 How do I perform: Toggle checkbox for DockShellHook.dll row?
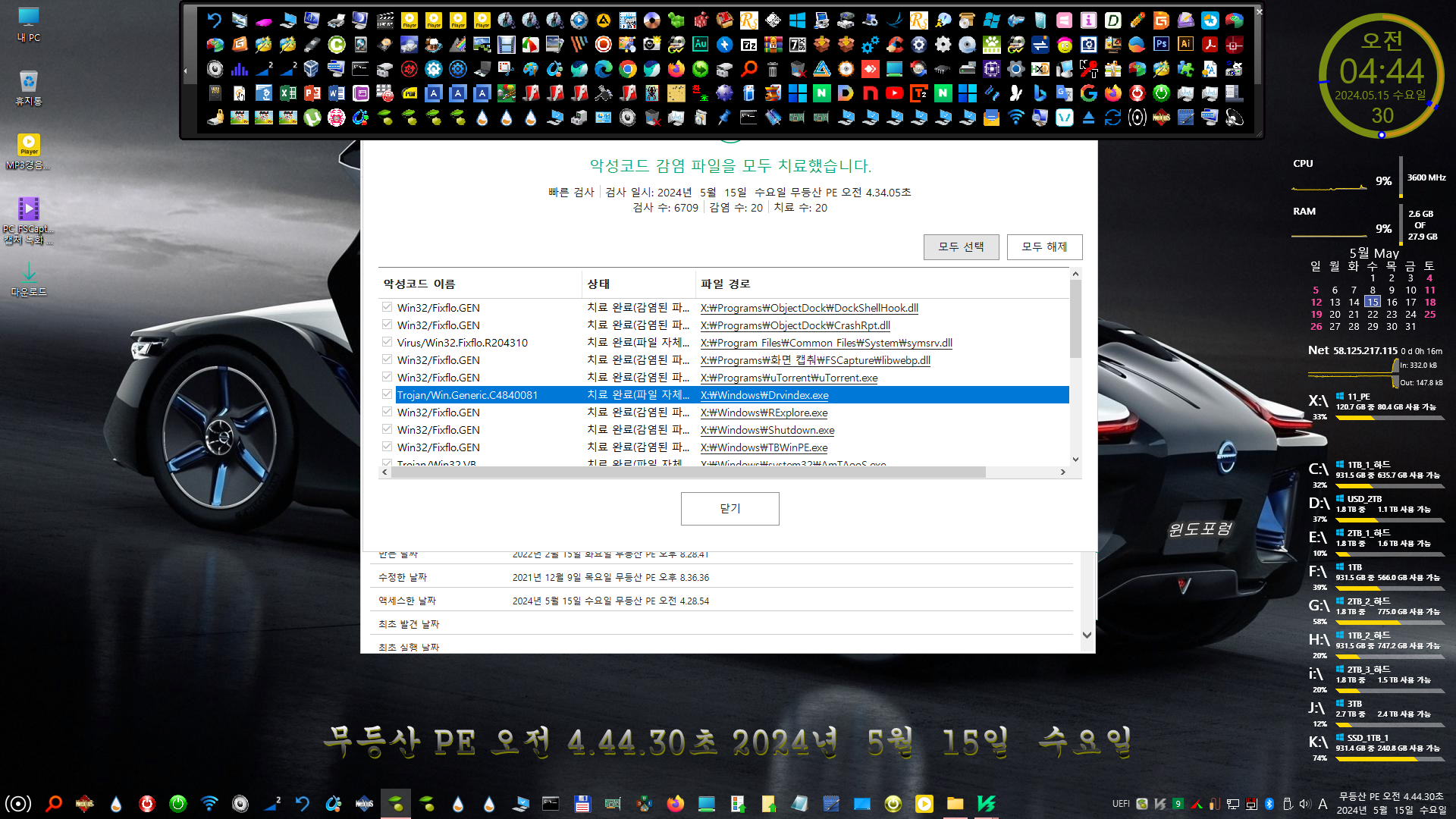[x=387, y=307]
